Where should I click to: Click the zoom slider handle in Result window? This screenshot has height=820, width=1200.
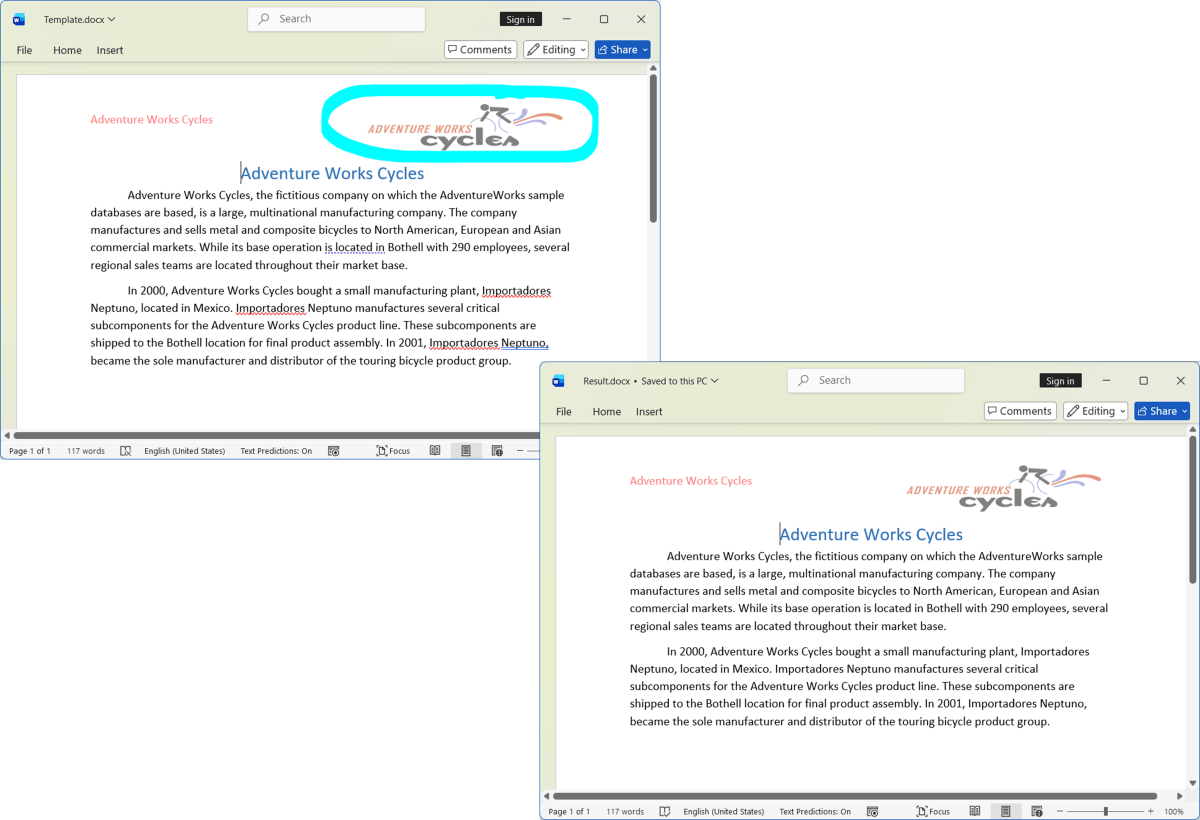(1106, 811)
